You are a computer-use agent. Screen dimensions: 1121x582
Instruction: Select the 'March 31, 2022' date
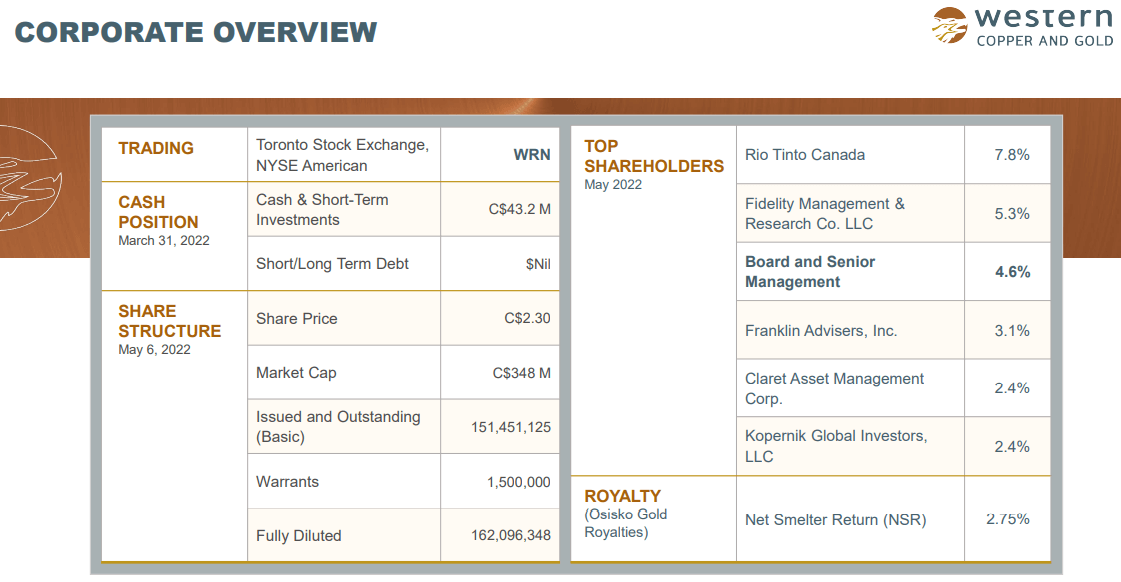pos(164,241)
